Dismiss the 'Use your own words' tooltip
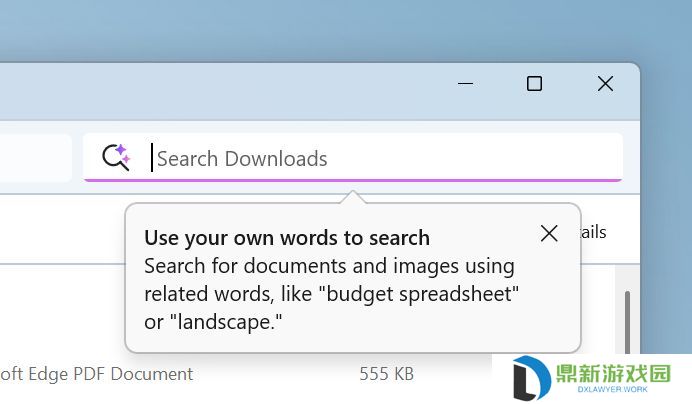692x404 pixels. coord(549,234)
